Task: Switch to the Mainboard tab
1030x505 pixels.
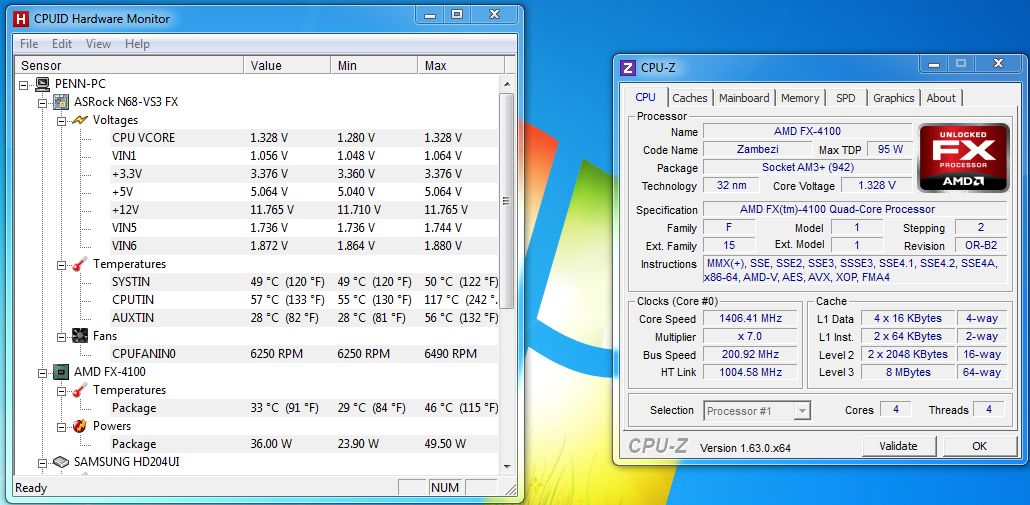Action: point(744,98)
